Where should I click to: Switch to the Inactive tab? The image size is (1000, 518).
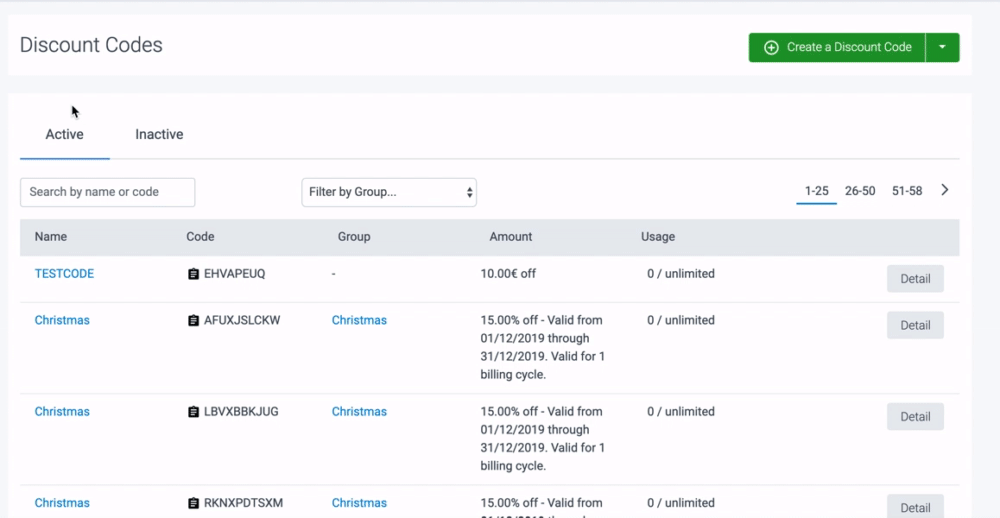point(159,134)
